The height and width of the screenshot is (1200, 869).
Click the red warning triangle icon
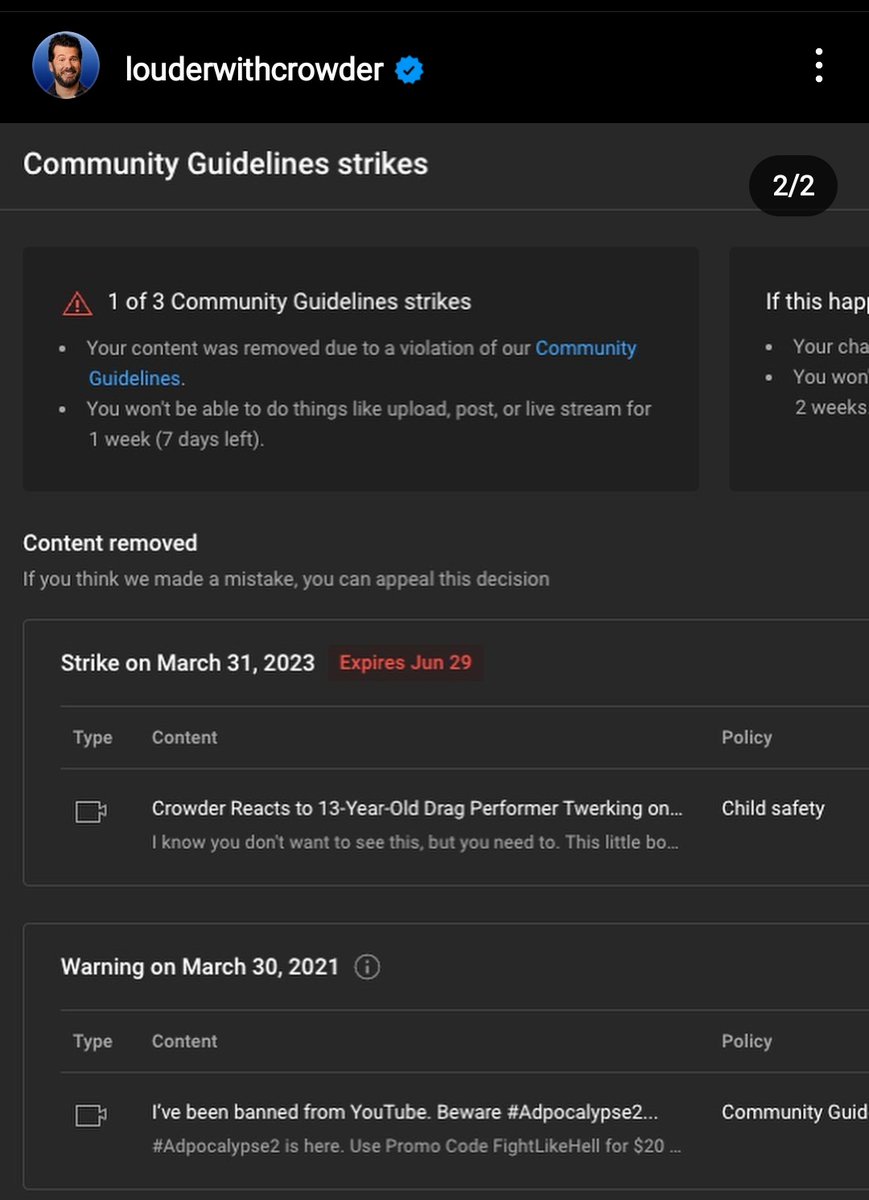click(77, 302)
